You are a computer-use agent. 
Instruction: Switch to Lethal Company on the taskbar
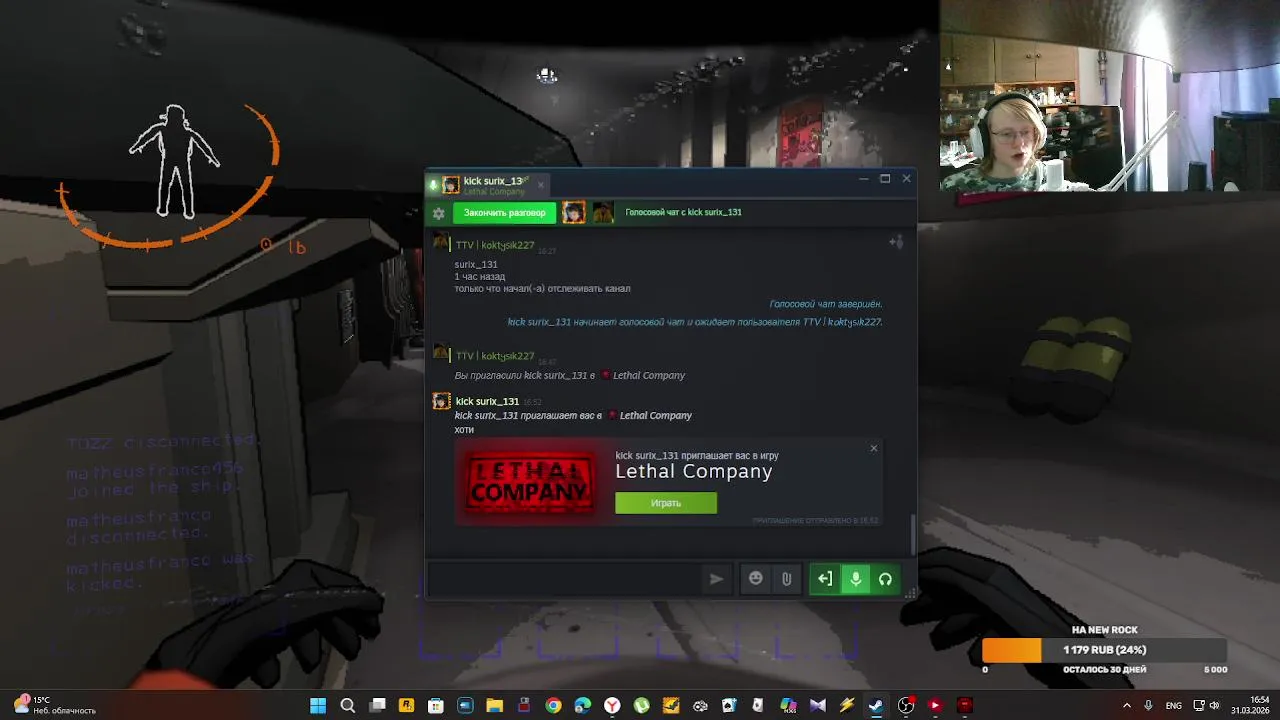tap(964, 706)
